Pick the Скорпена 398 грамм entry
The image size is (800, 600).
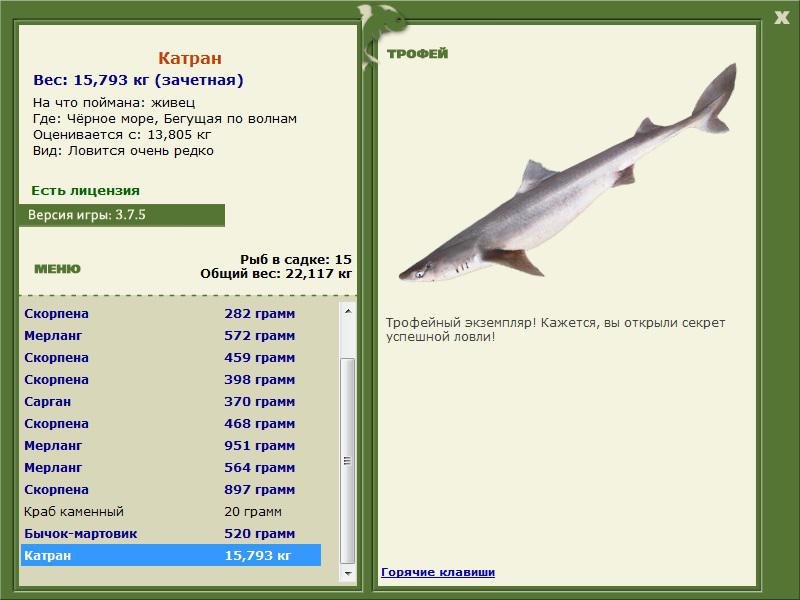[171, 379]
